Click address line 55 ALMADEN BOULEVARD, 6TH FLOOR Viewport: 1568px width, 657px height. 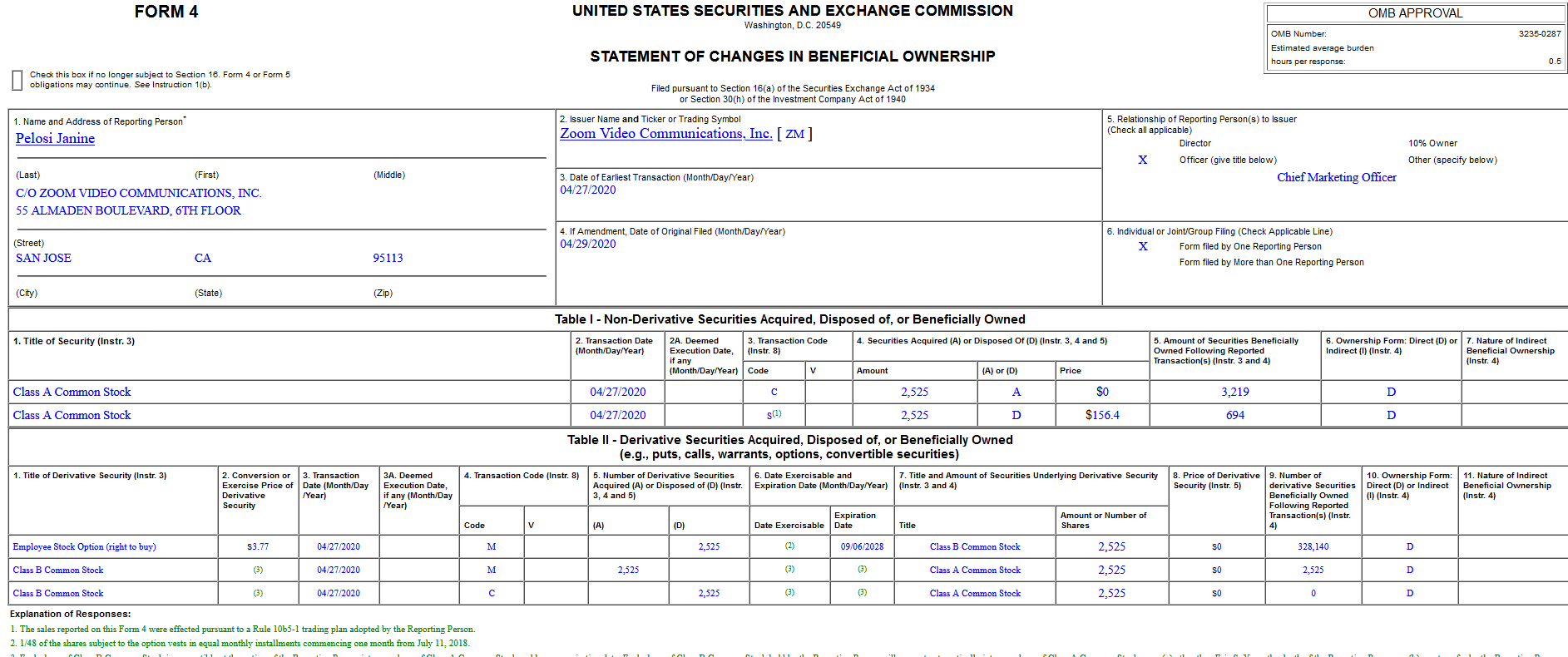(128, 210)
